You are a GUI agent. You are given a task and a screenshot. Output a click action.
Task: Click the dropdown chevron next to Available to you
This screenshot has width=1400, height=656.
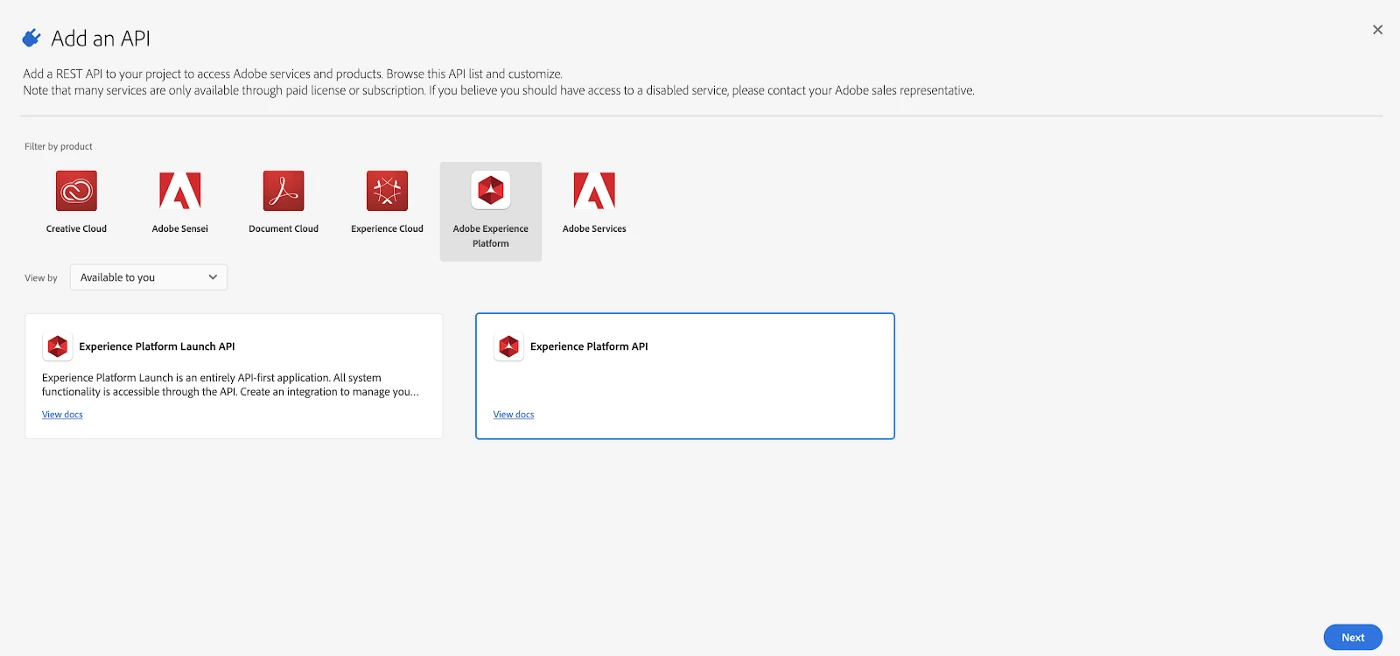[x=213, y=277]
